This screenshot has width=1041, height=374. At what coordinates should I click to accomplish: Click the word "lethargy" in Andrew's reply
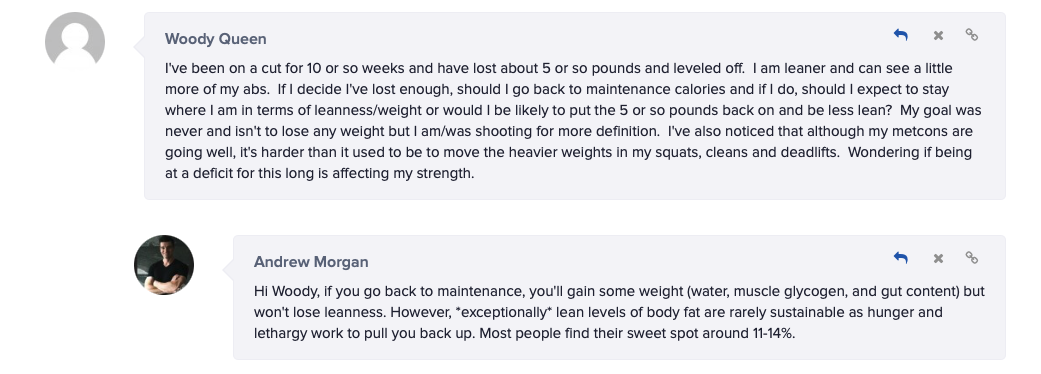[280, 333]
